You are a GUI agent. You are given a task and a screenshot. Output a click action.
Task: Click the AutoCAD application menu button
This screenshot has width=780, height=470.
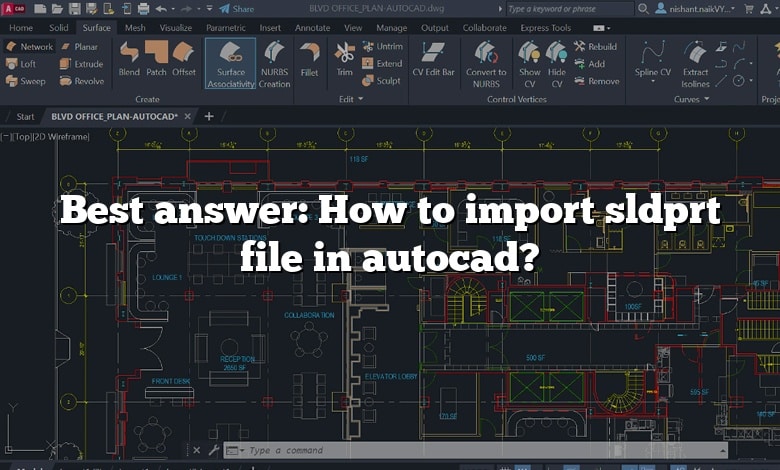(x=14, y=9)
